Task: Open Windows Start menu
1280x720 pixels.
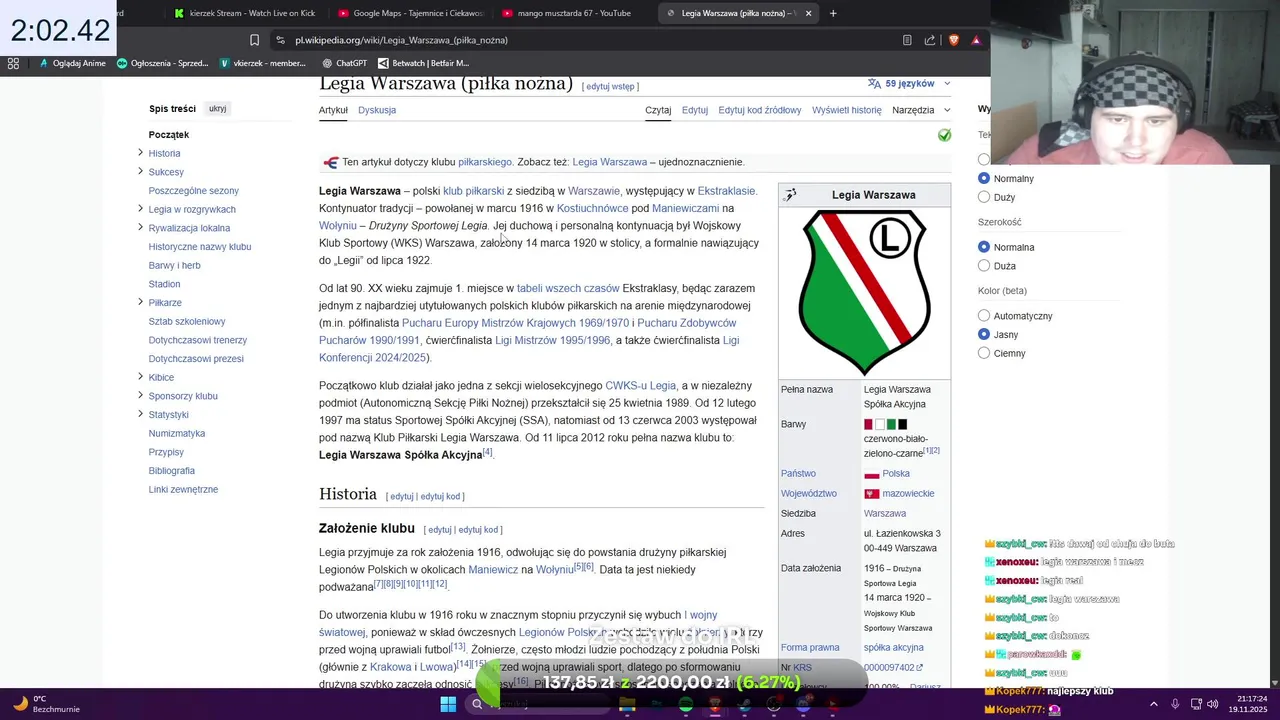Action: click(x=448, y=704)
